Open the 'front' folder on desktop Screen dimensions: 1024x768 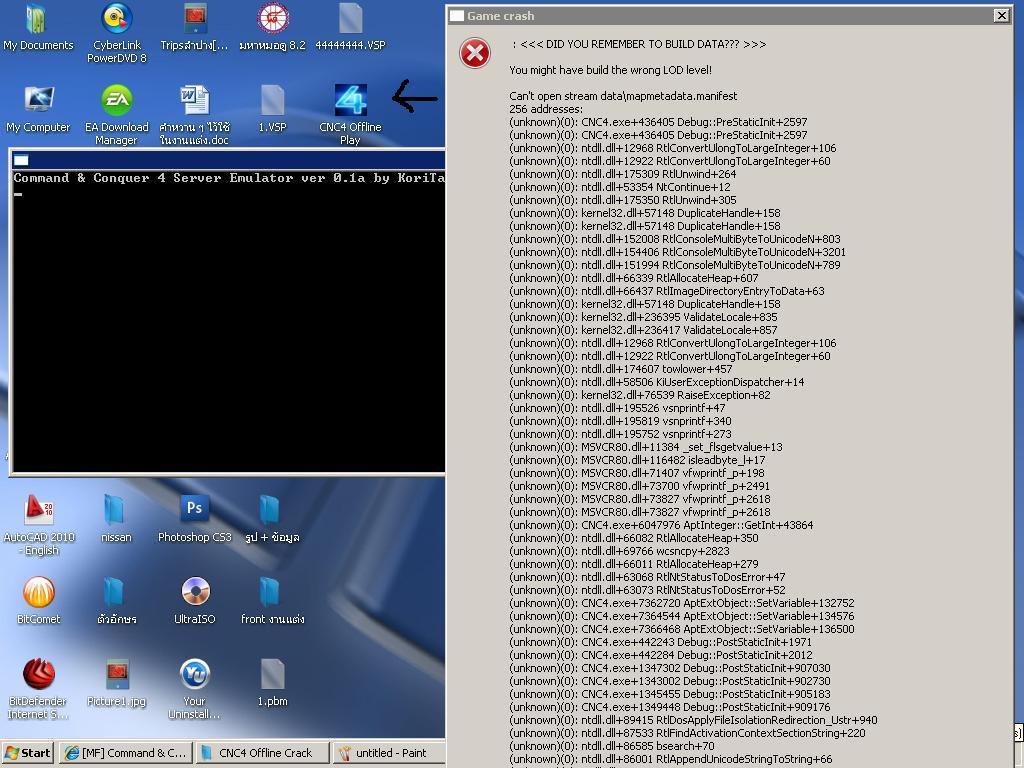[272, 601]
